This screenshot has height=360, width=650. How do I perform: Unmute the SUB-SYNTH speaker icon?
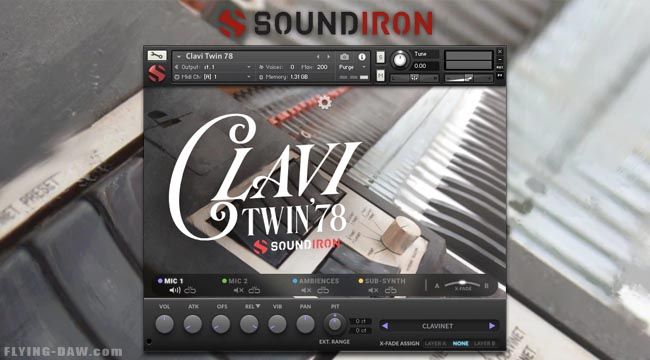point(374,290)
